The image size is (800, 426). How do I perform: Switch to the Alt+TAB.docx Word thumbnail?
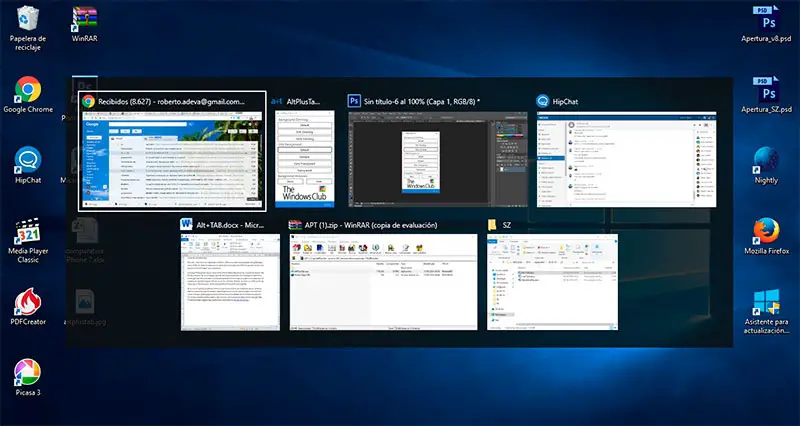(x=230, y=282)
